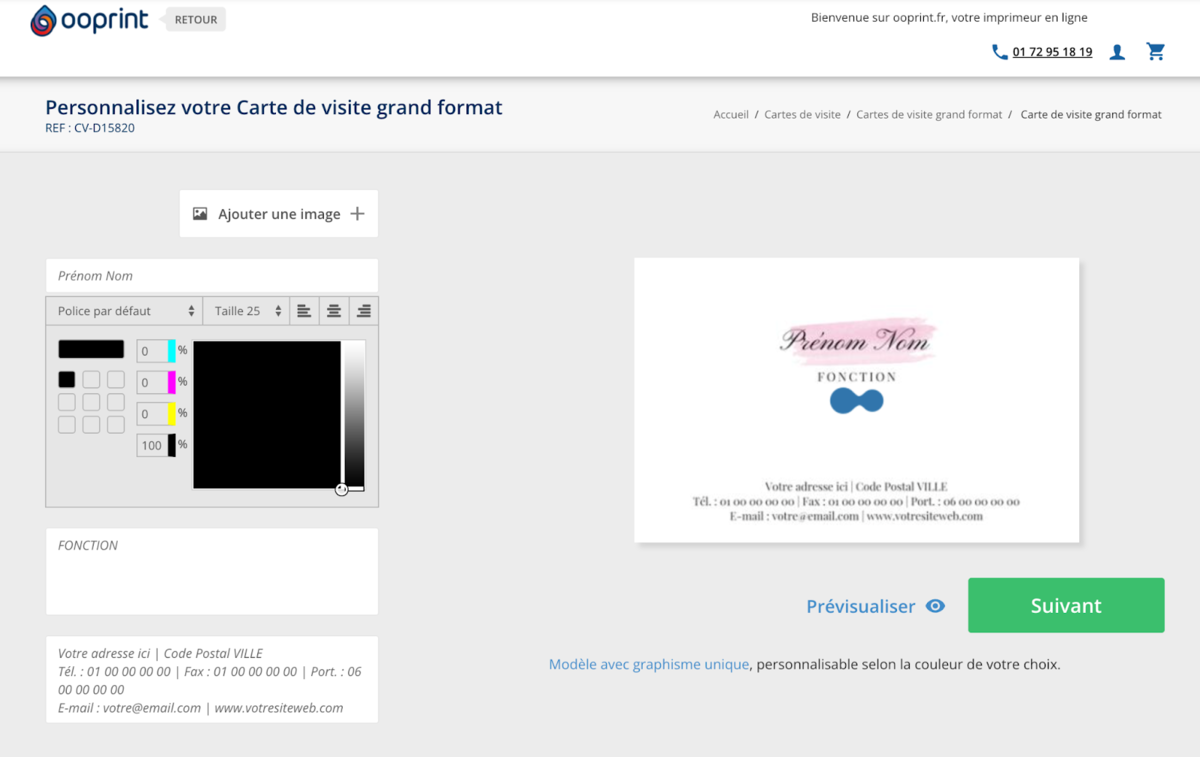The image size is (1200, 757).
Task: Open the Taille 25 size dropdown
Action: coord(245,310)
